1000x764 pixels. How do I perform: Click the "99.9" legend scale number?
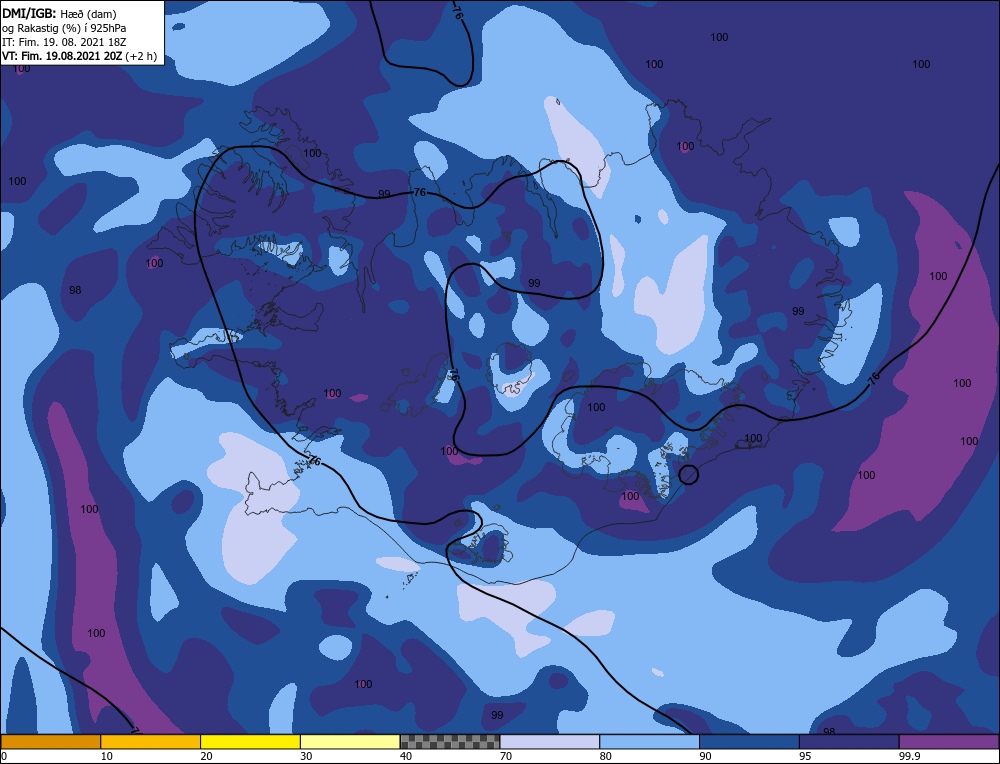[909, 756]
